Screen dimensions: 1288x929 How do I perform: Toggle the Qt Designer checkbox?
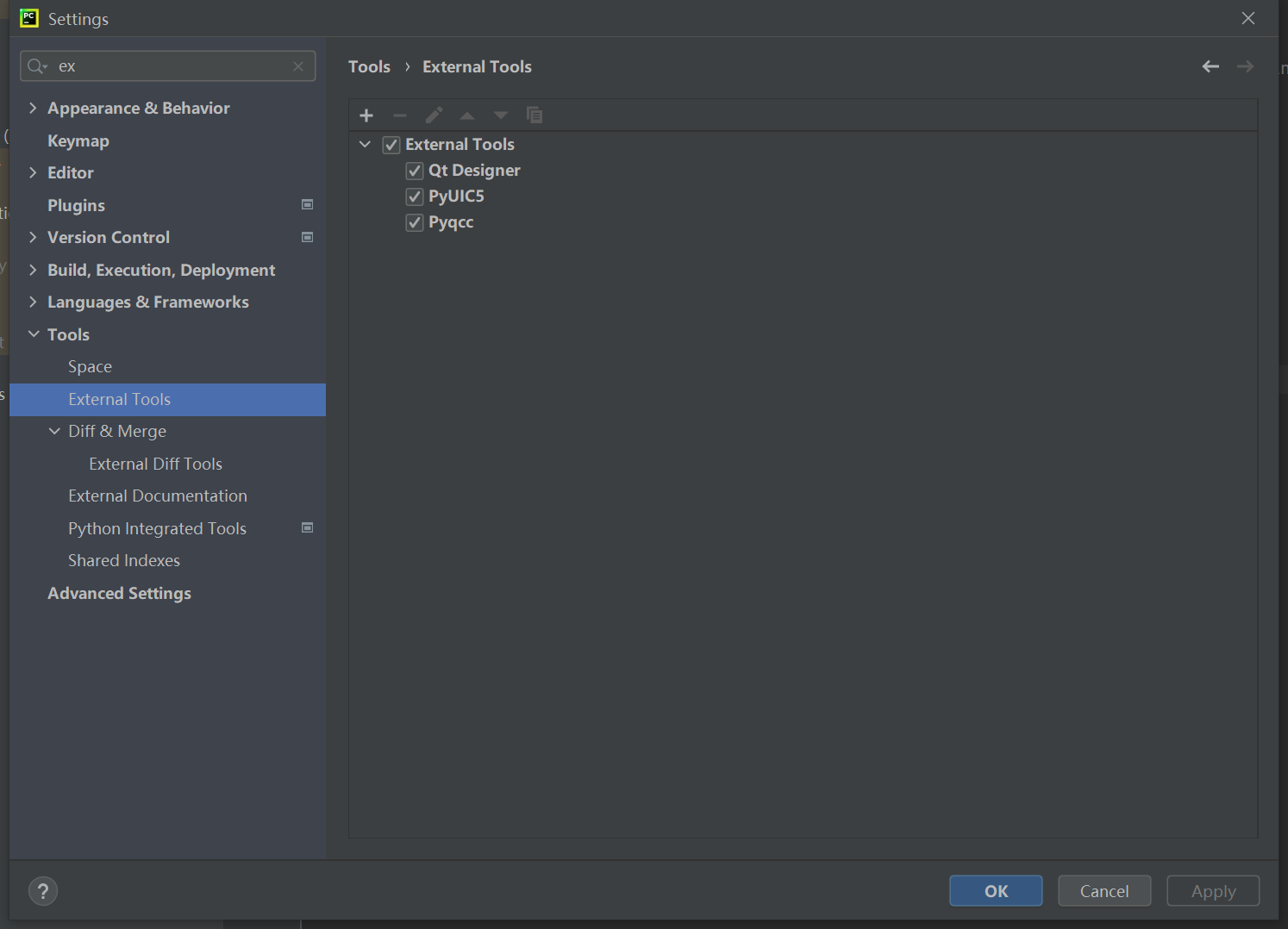tap(415, 171)
